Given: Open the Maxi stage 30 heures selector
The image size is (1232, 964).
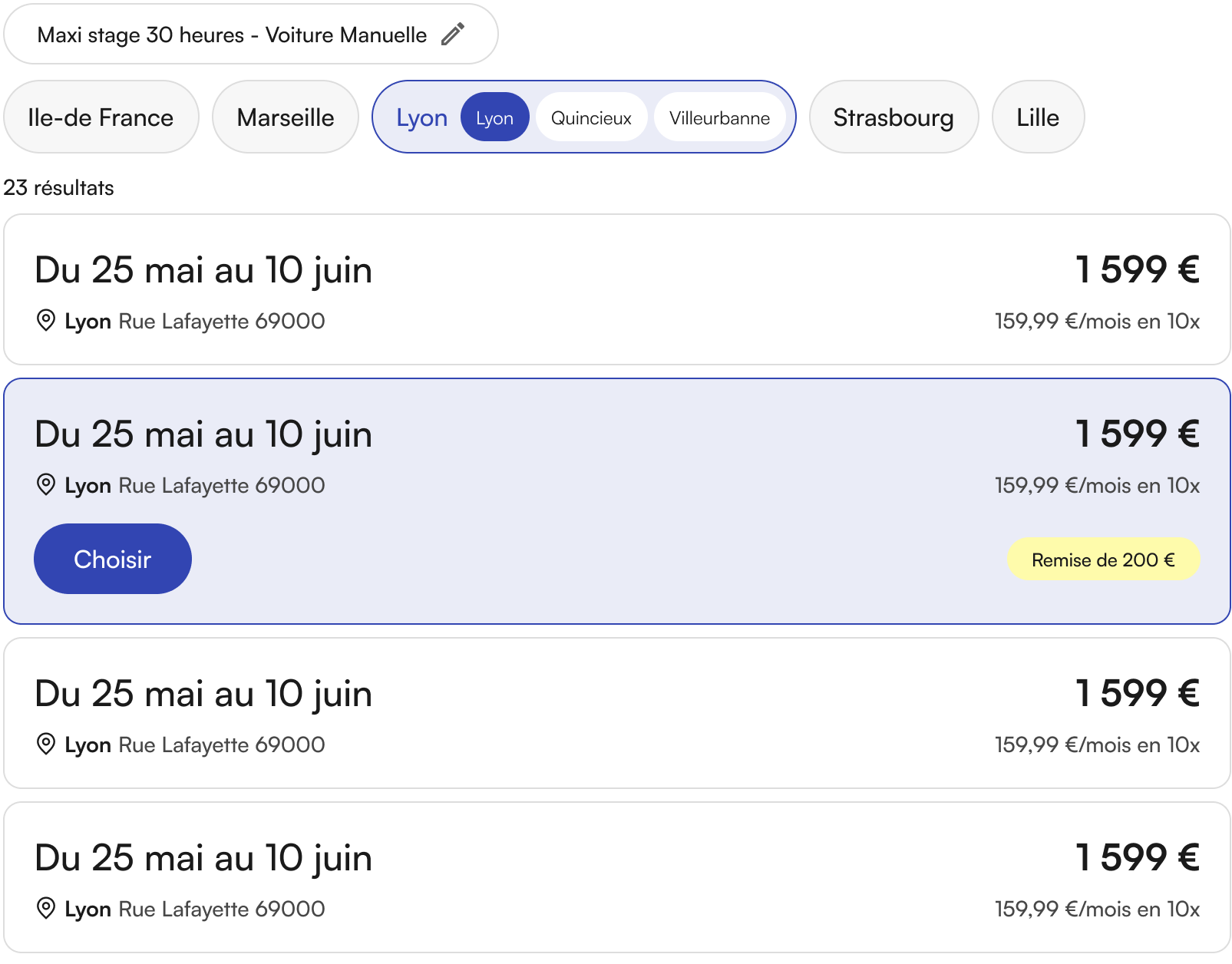Looking at the screenshot, I should tap(251, 35).
